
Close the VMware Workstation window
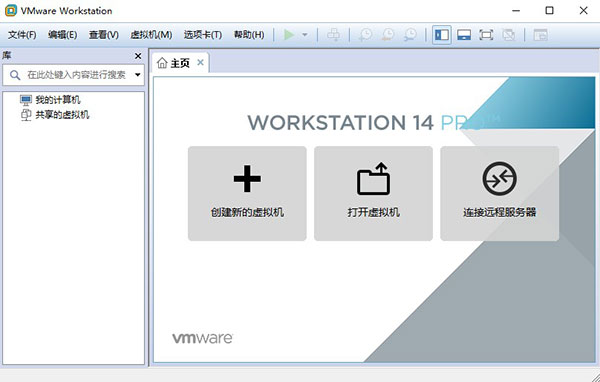click(583, 11)
